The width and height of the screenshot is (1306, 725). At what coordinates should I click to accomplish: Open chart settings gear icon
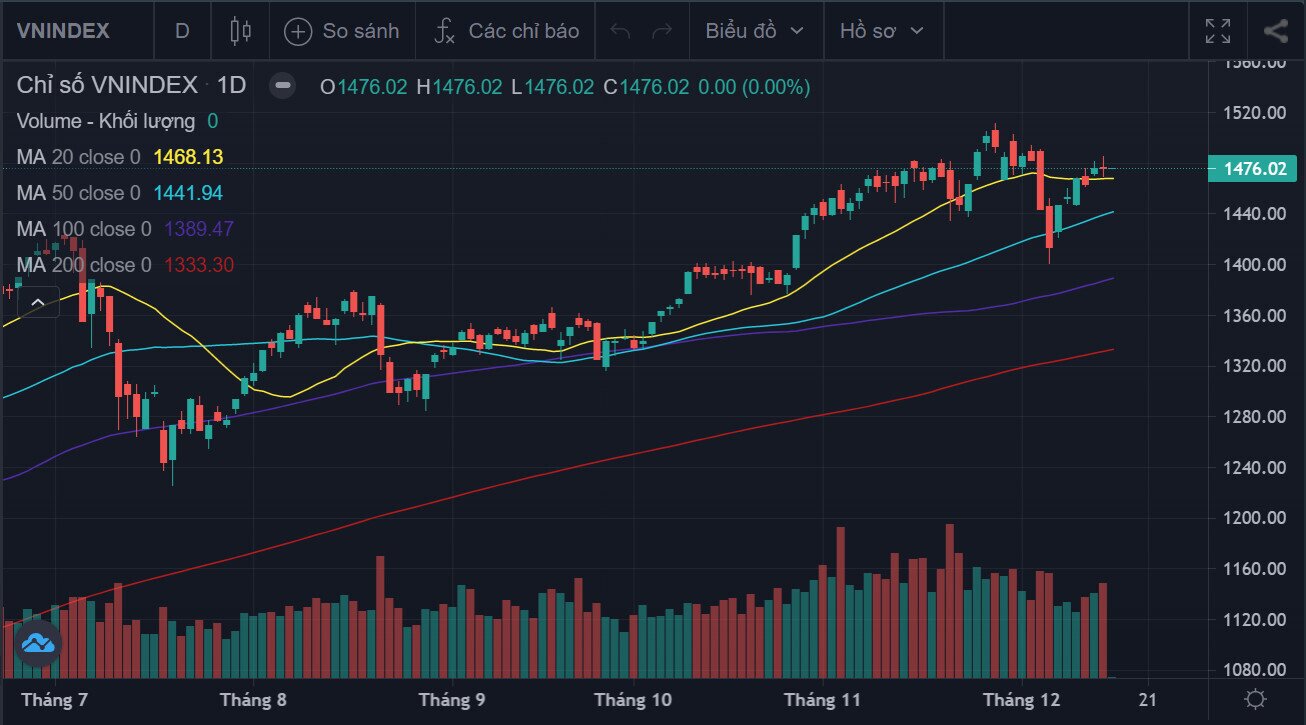pyautogui.click(x=1256, y=699)
